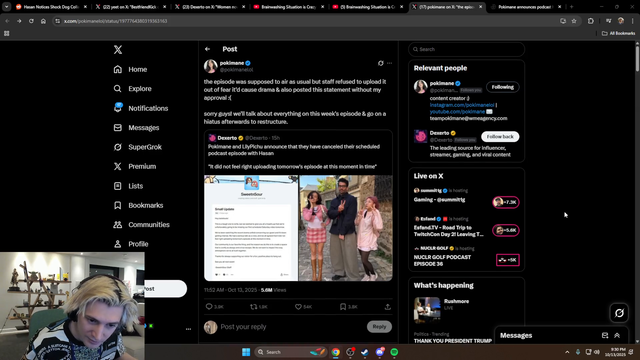Click the Grok icon on pokimane's post
Viewport: 640px width, 360px height.
380,63
